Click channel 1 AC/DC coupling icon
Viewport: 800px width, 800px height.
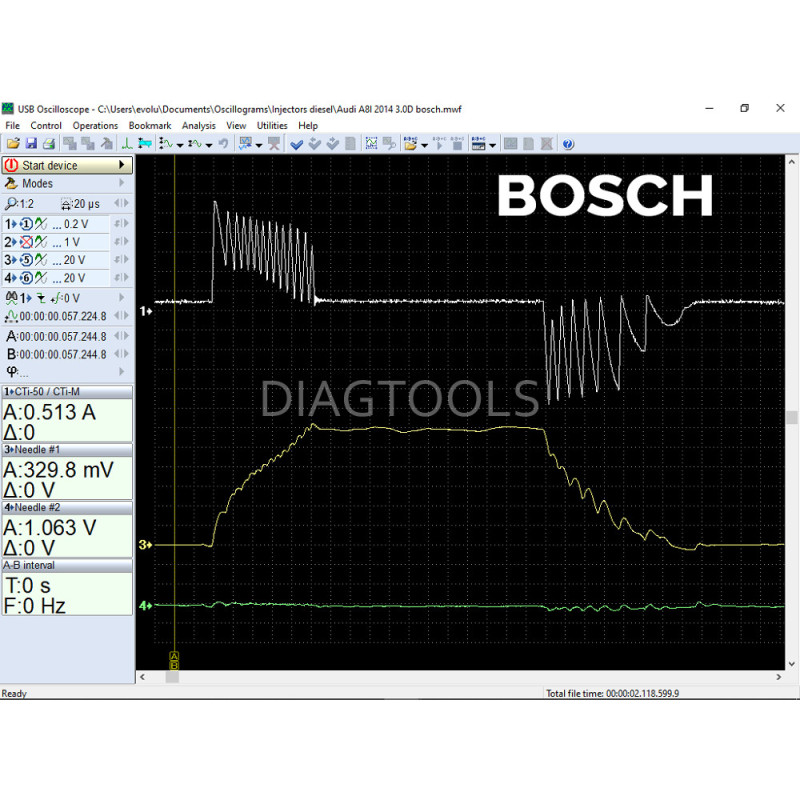click(41, 224)
